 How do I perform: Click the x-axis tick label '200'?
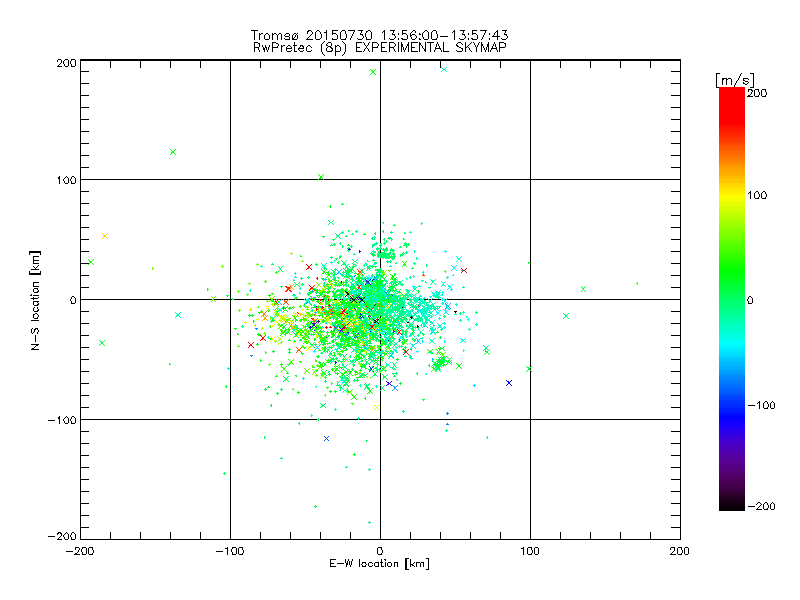[680, 551]
